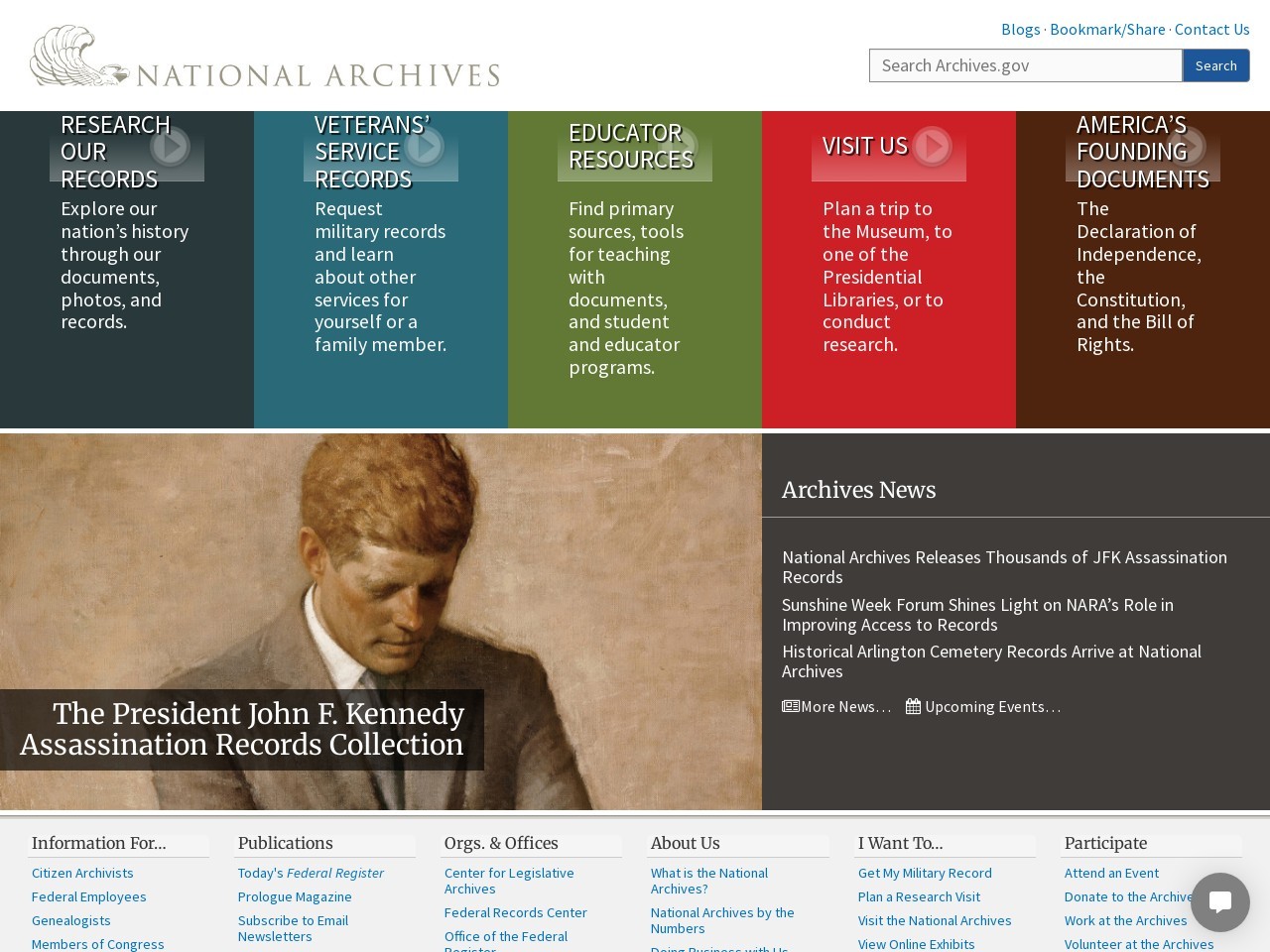Viewport: 1270px width, 952px height.
Task: Open the Blogs link
Action: [1021, 29]
